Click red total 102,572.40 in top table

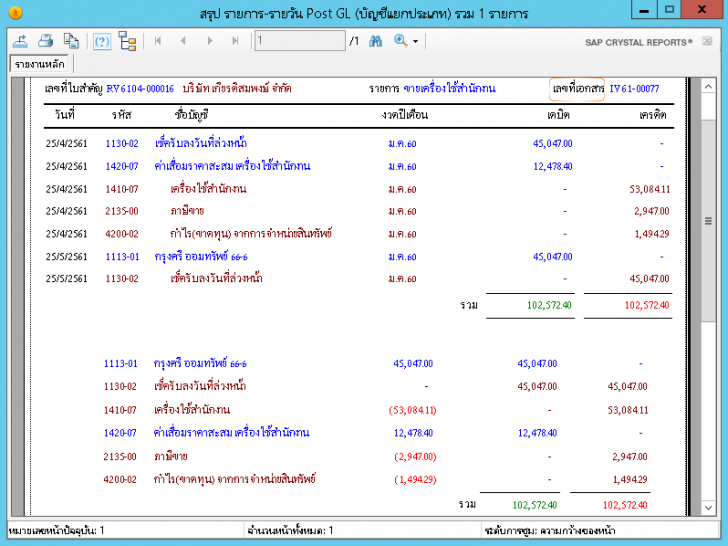click(647, 305)
